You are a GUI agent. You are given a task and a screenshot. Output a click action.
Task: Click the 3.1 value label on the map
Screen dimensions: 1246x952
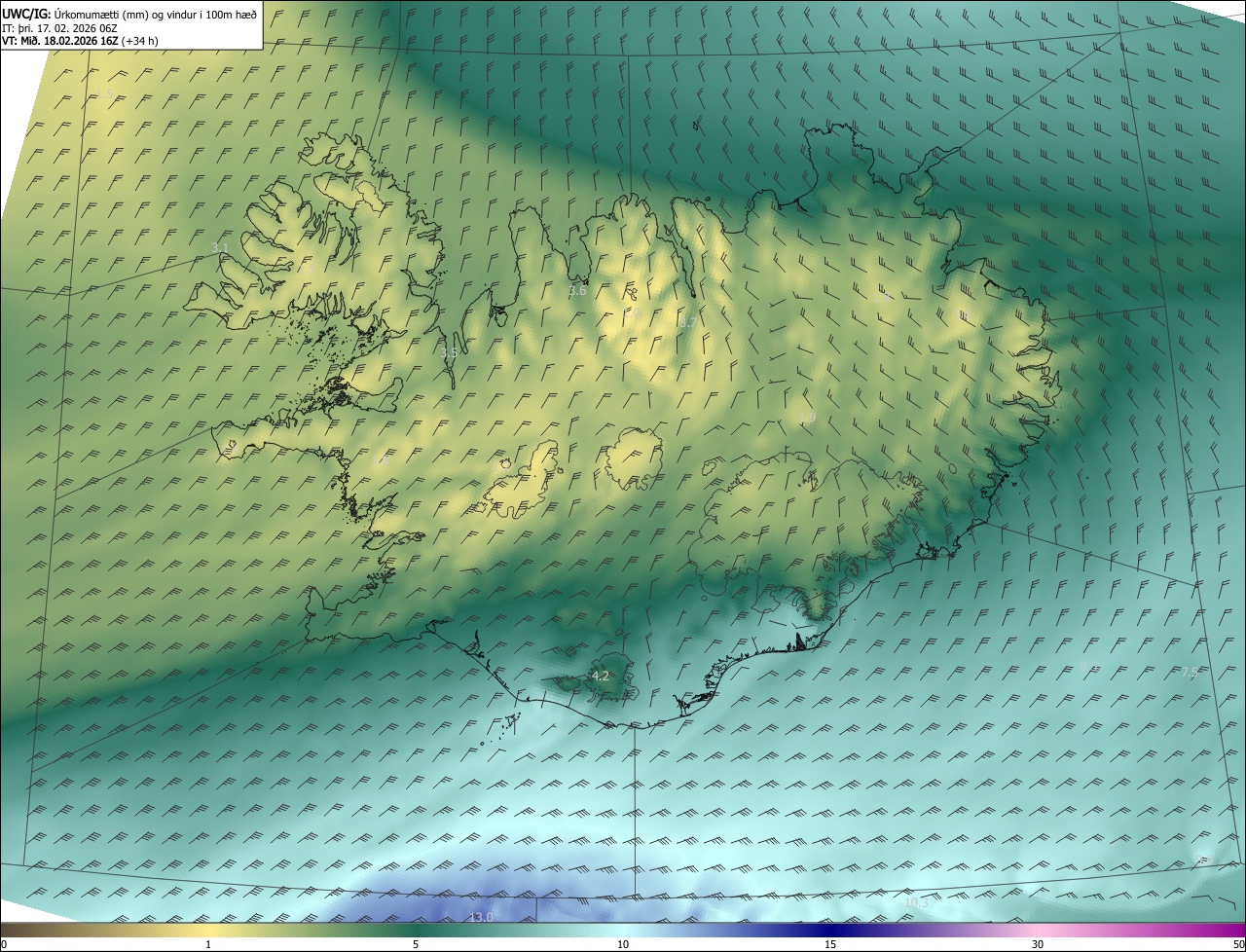pos(220,248)
